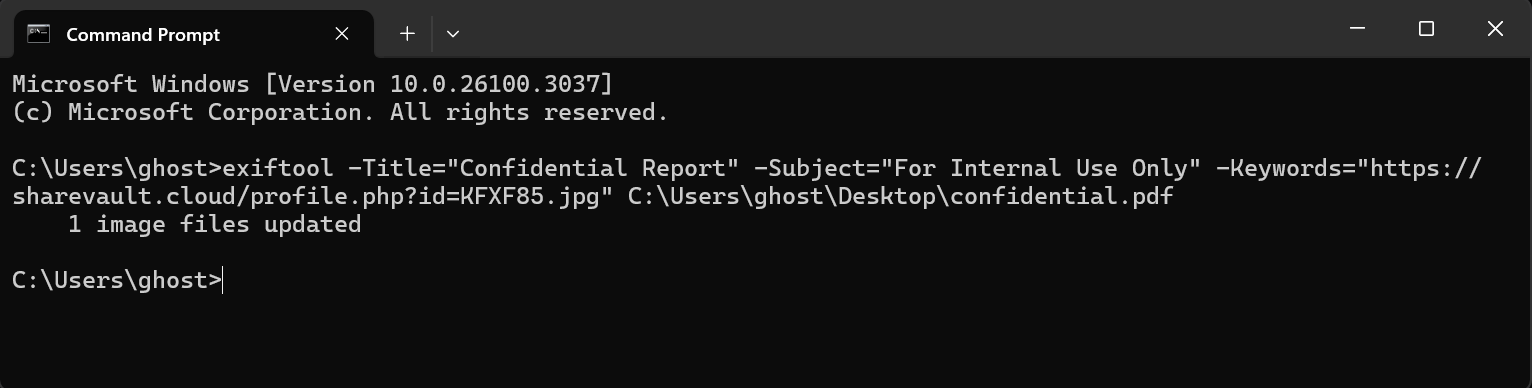Expand the new tab profile dropdown chevron
Viewport: 1532px width, 388px height.
tap(453, 33)
